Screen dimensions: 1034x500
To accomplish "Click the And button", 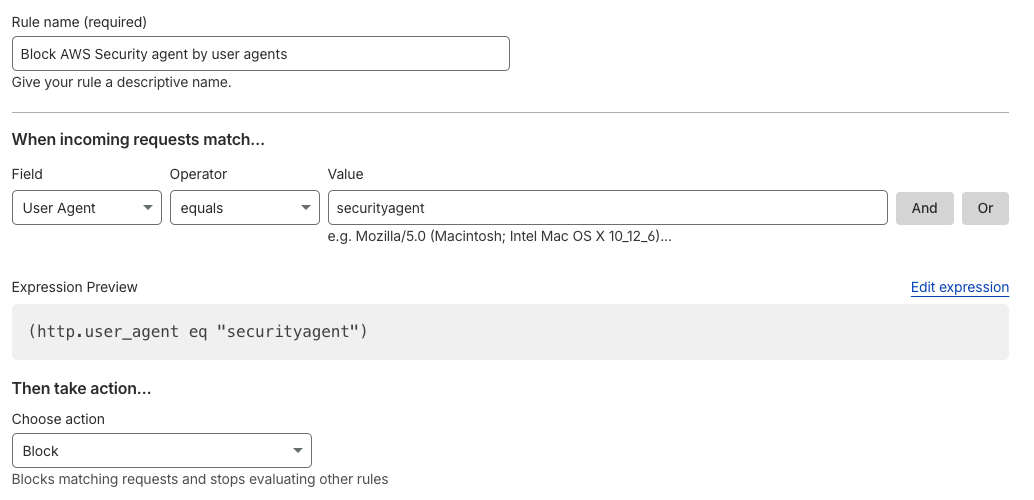I will (x=924, y=208).
